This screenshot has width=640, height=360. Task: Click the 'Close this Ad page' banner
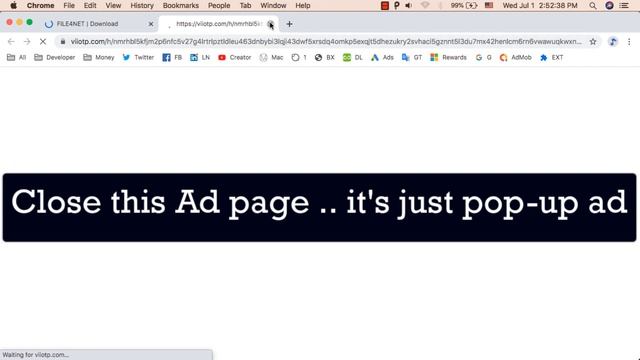319,207
